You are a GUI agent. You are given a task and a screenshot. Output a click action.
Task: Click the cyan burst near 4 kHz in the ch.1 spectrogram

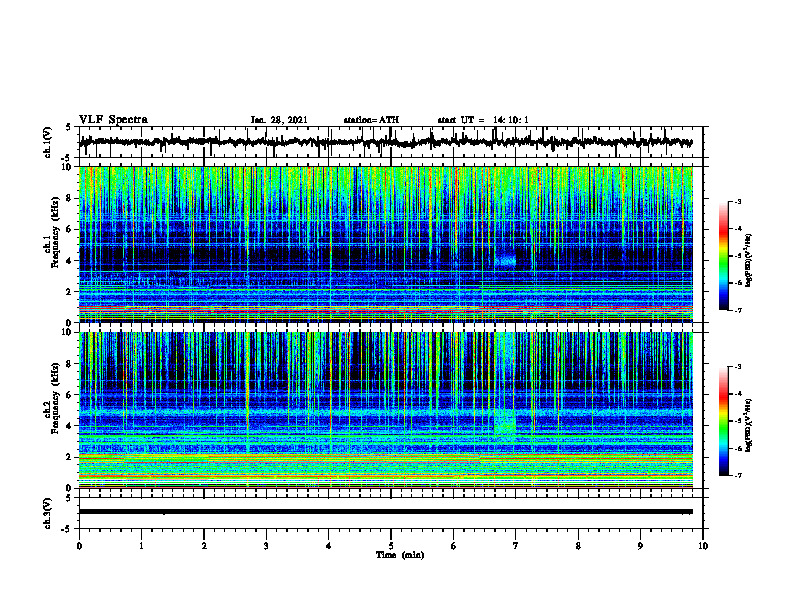point(505,261)
